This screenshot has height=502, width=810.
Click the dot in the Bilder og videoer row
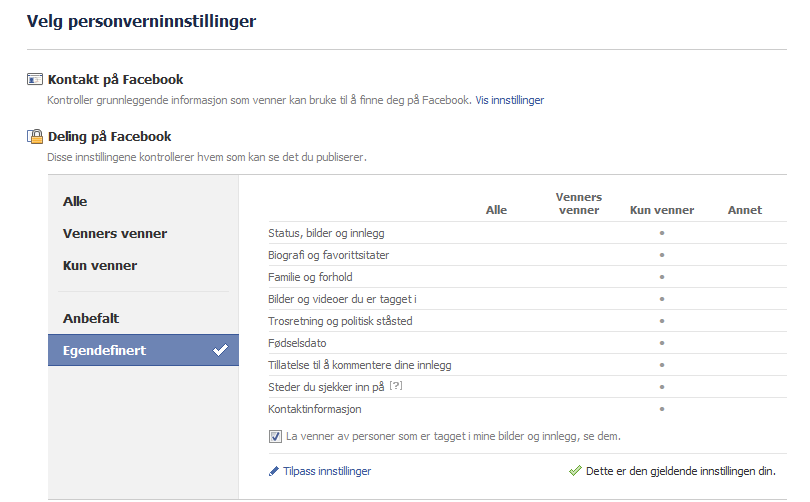pos(662,299)
